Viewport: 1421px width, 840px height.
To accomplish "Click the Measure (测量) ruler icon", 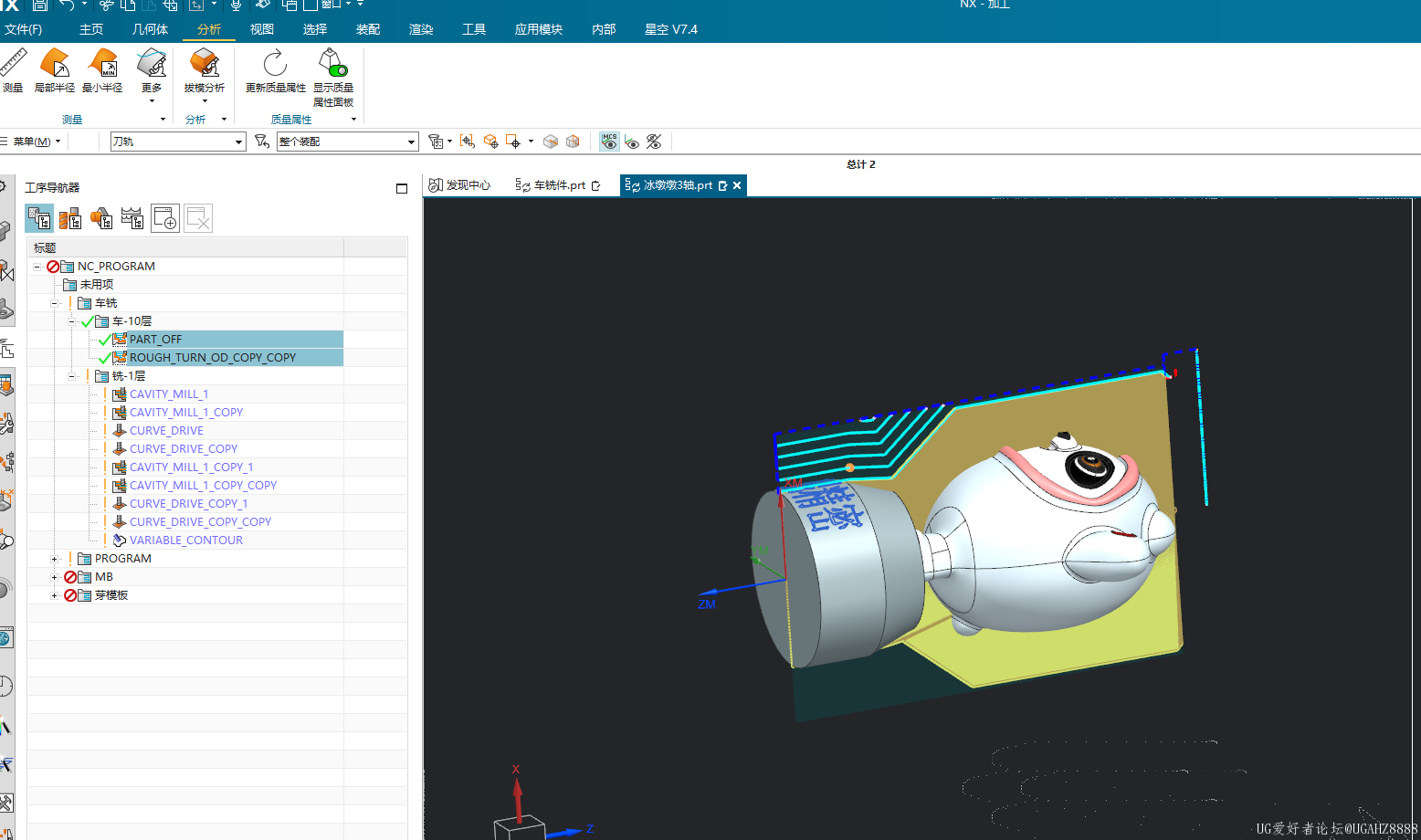I will [13, 64].
